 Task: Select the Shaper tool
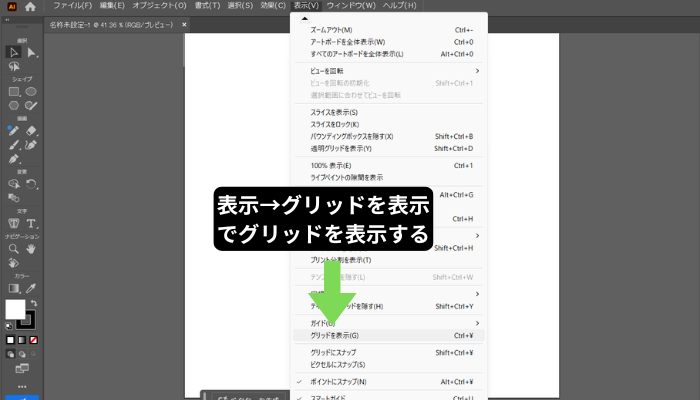pyautogui.click(x=31, y=105)
